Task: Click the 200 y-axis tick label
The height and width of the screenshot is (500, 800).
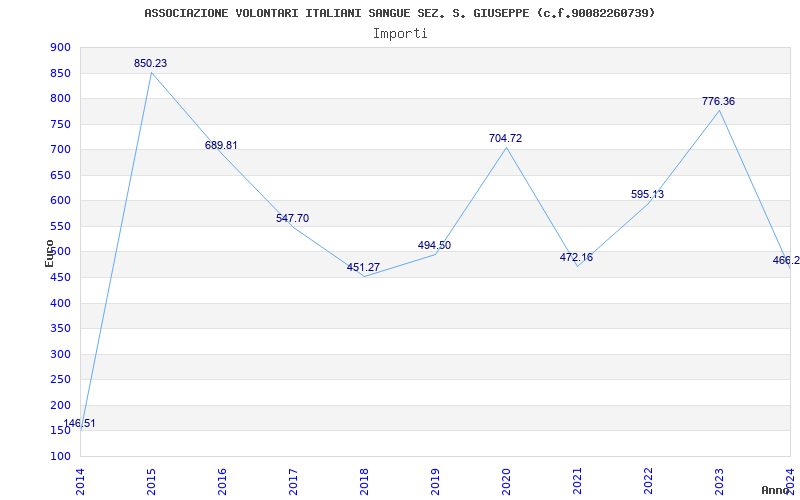Action: point(60,405)
